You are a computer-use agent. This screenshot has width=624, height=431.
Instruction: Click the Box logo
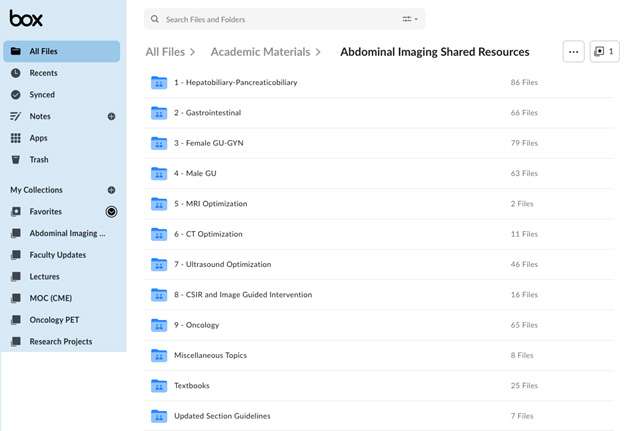pos(26,19)
